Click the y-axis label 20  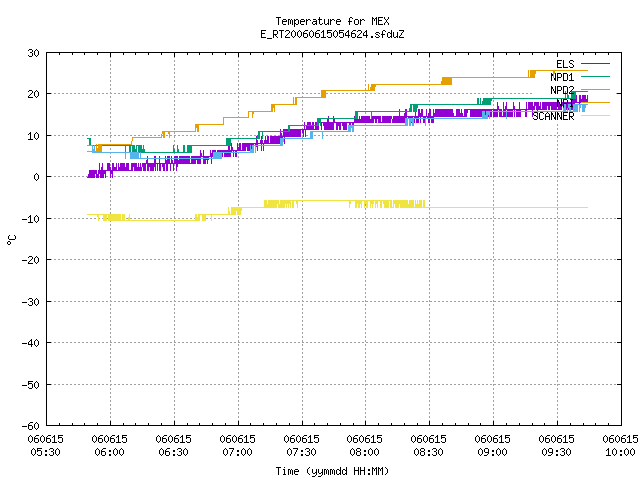point(33,94)
